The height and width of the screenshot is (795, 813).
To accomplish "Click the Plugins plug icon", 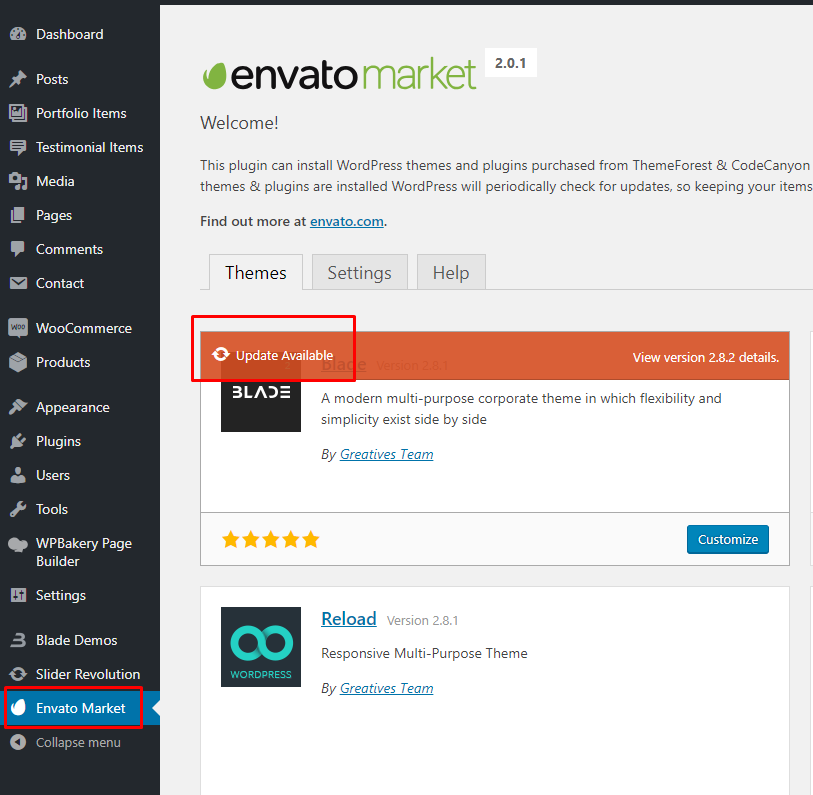I will [18, 441].
